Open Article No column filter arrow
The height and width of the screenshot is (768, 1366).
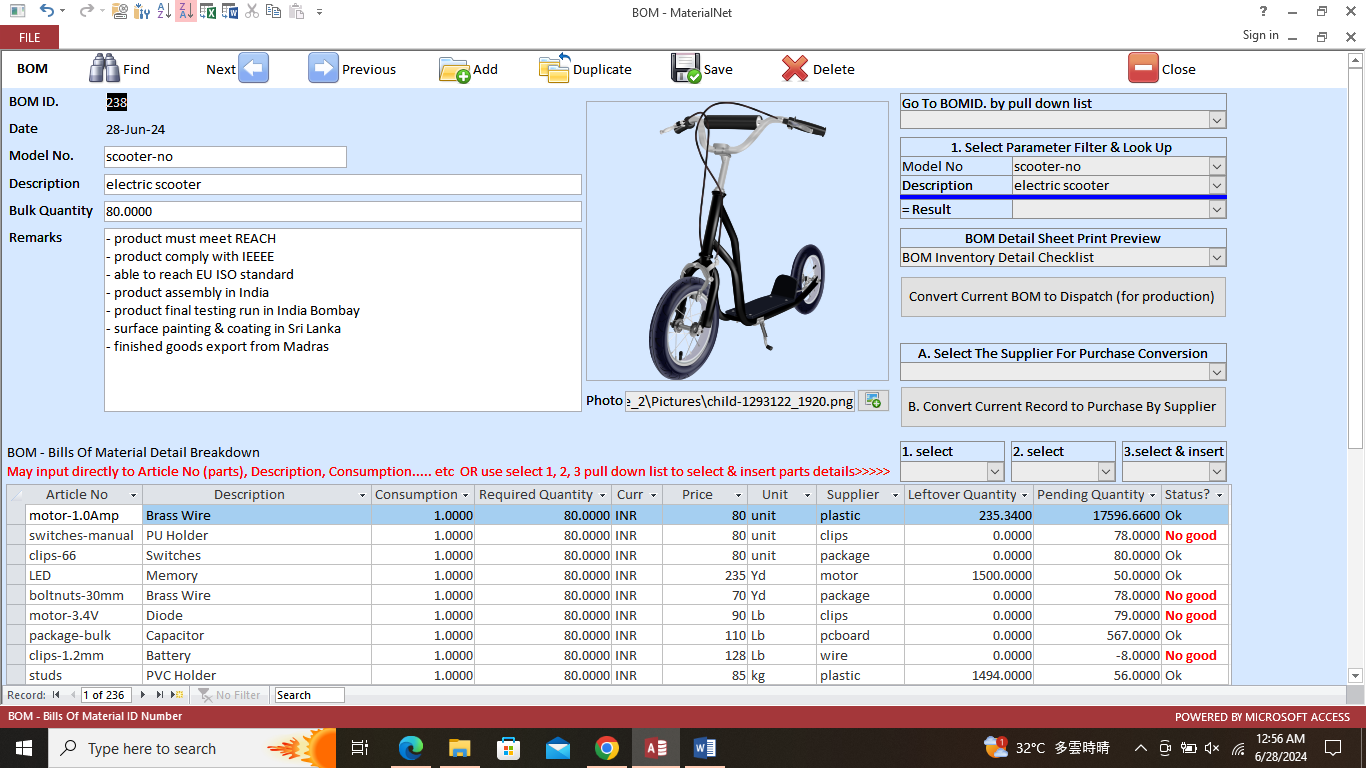(133, 495)
